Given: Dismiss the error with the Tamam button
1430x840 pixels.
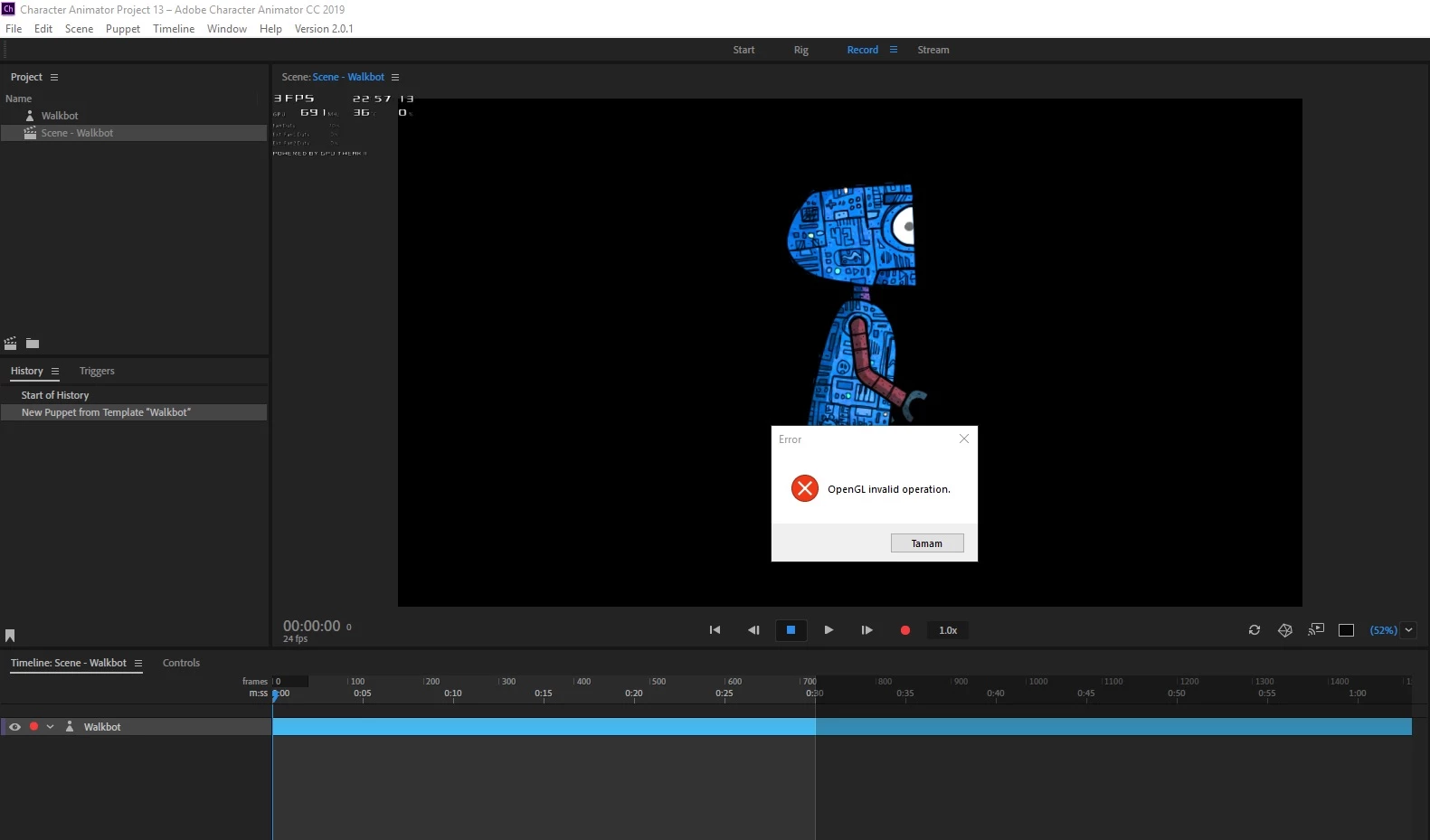Looking at the screenshot, I should point(927,543).
